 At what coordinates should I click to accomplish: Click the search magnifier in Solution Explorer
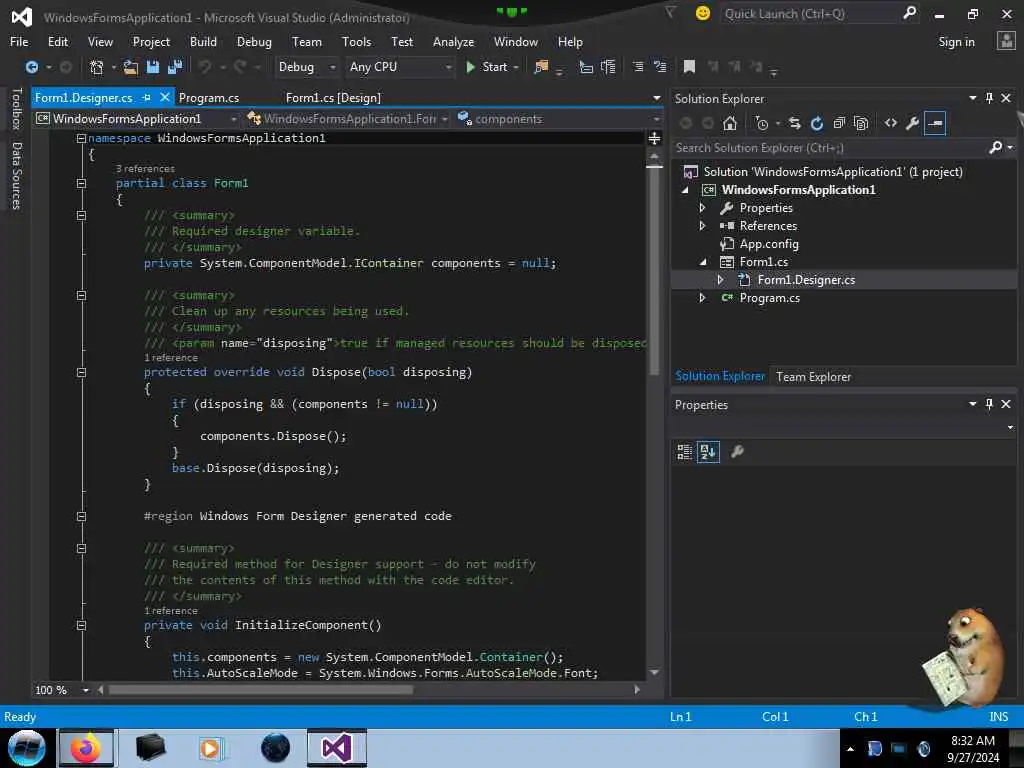click(x=995, y=148)
